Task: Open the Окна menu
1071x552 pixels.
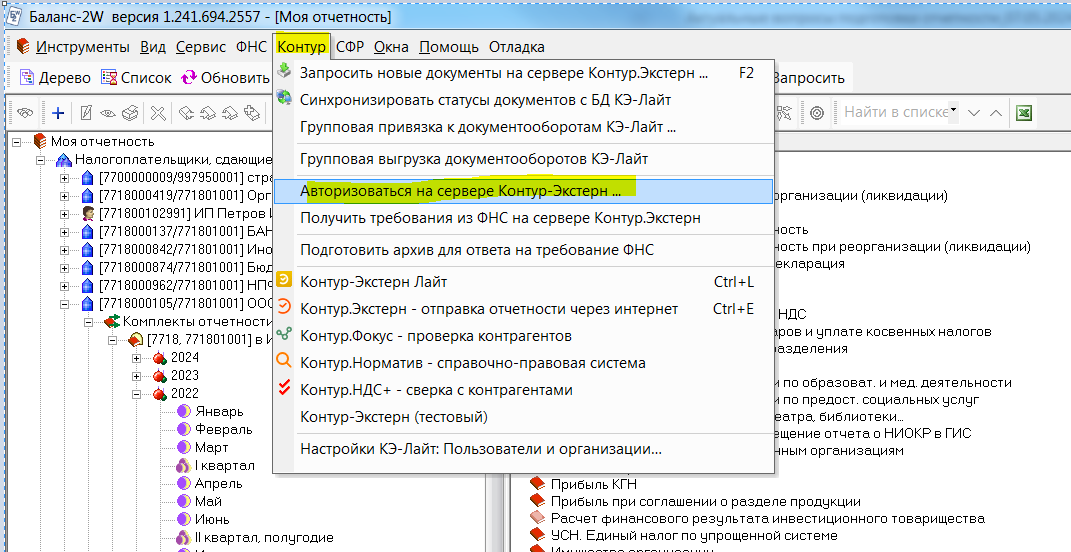Action: click(391, 46)
